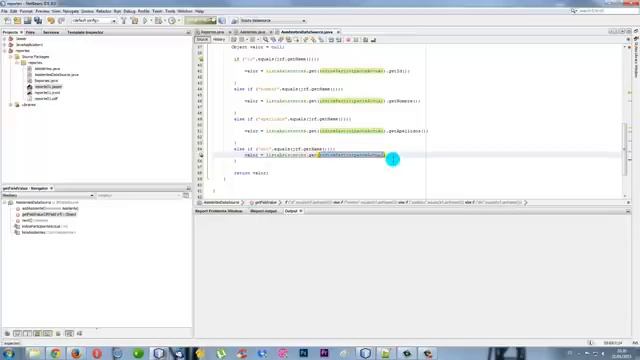Select the reporte01.jasper file
The width and height of the screenshot is (640, 360).
48,87
